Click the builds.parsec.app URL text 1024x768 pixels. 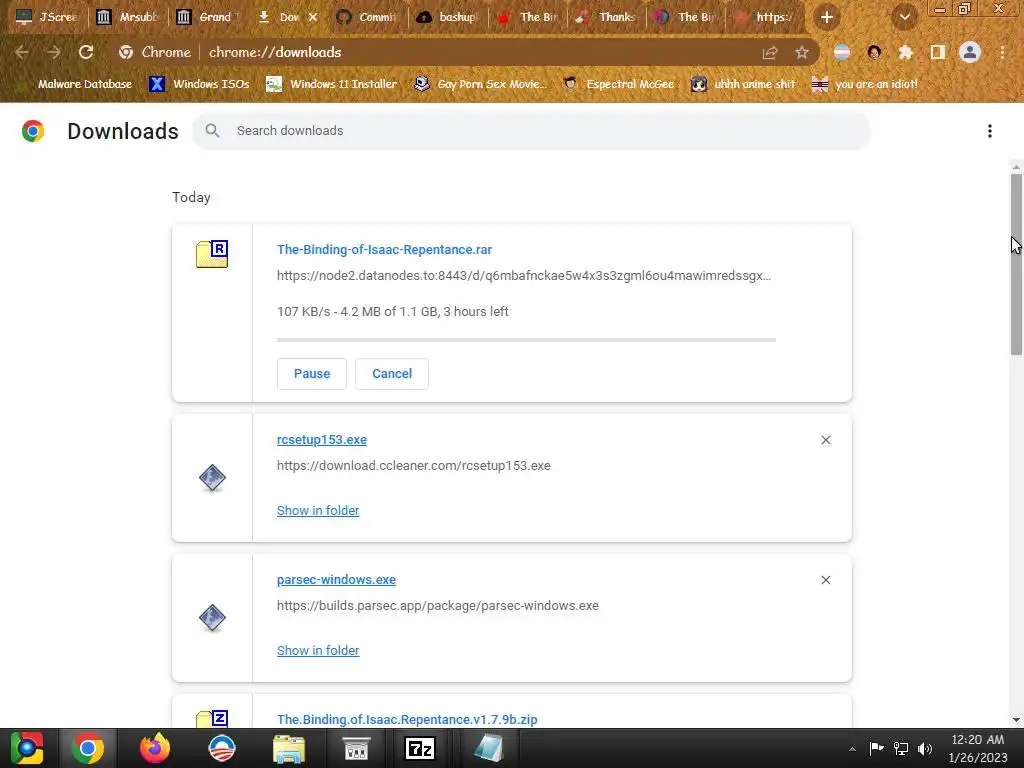(438, 605)
